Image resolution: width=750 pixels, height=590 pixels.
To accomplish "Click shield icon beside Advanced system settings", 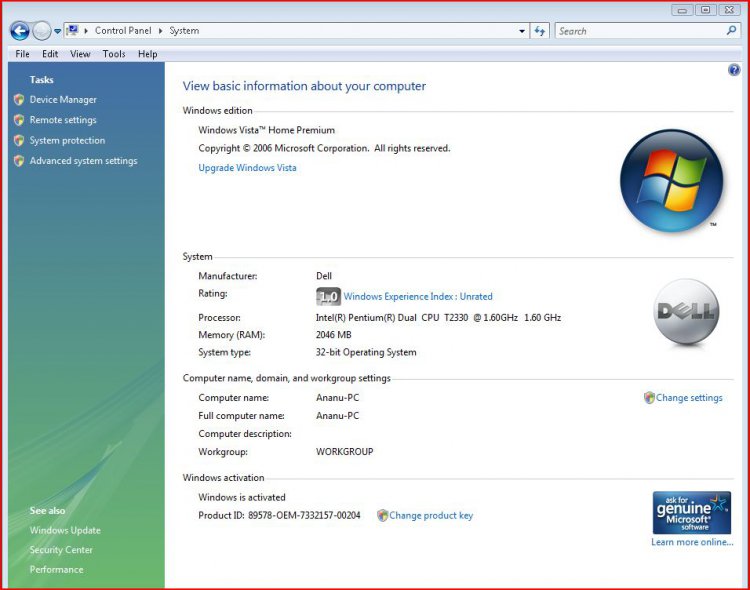I will [x=19, y=161].
